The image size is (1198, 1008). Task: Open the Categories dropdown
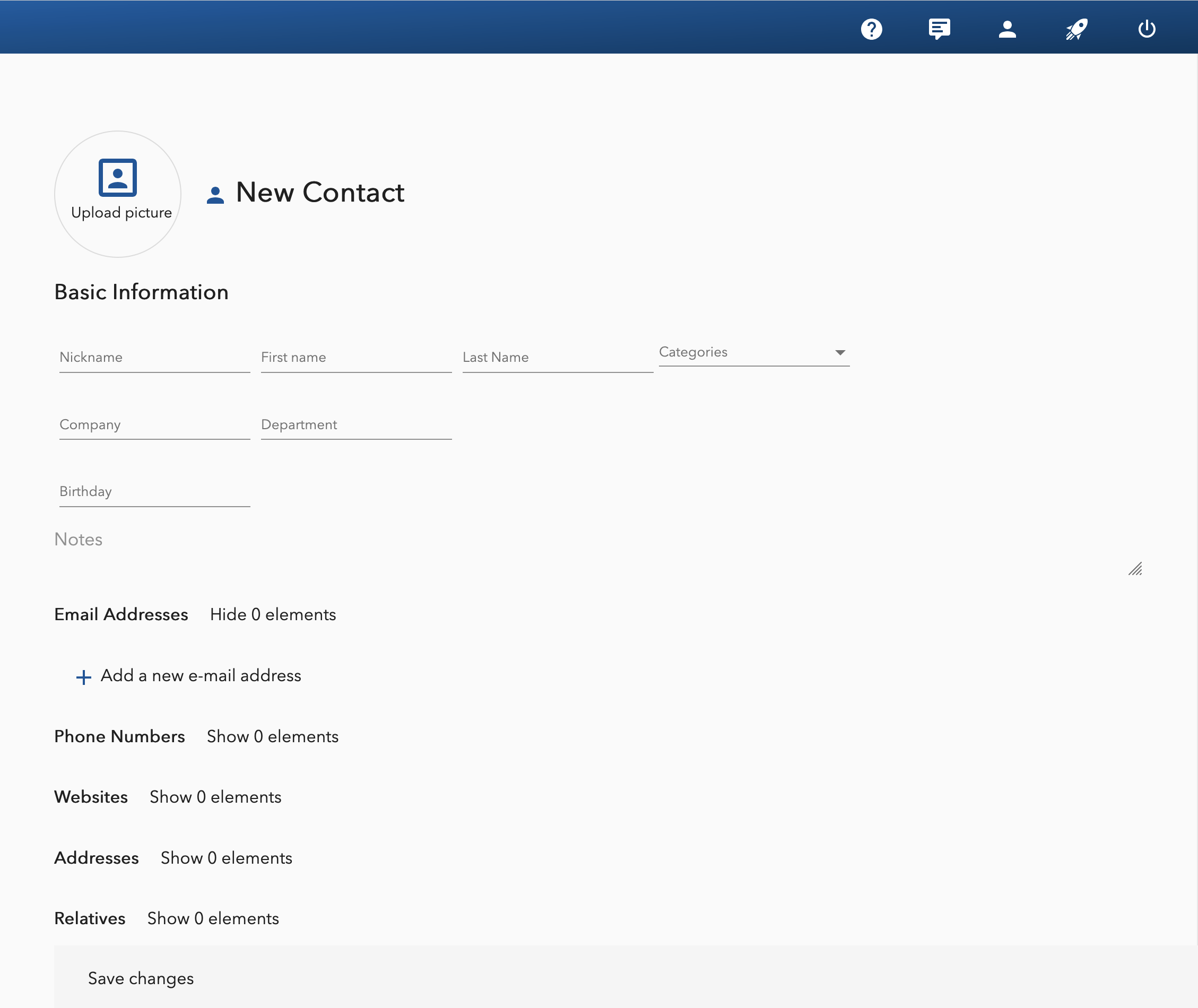pos(754,353)
